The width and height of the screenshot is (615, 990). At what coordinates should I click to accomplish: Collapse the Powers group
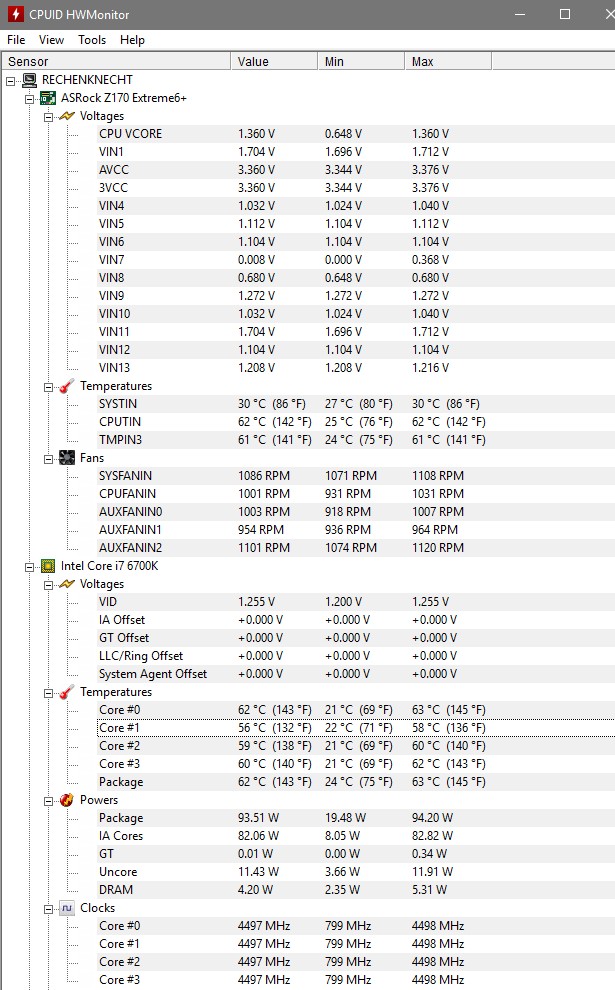tap(48, 801)
